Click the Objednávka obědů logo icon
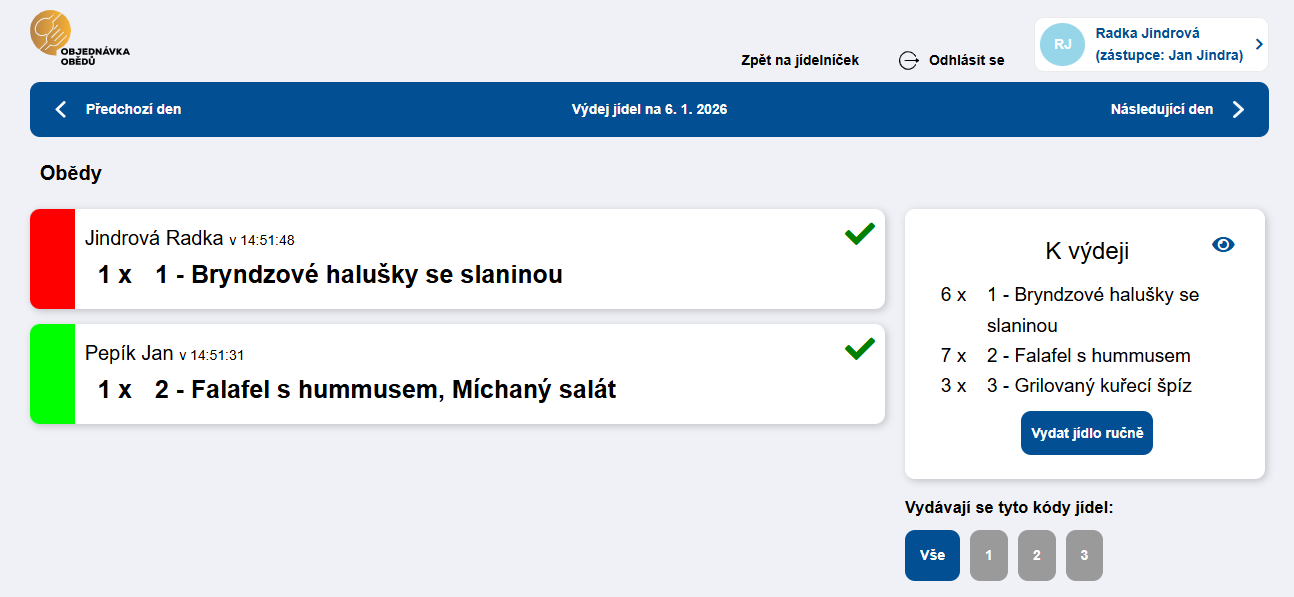The height and width of the screenshot is (597, 1294). coord(51,32)
